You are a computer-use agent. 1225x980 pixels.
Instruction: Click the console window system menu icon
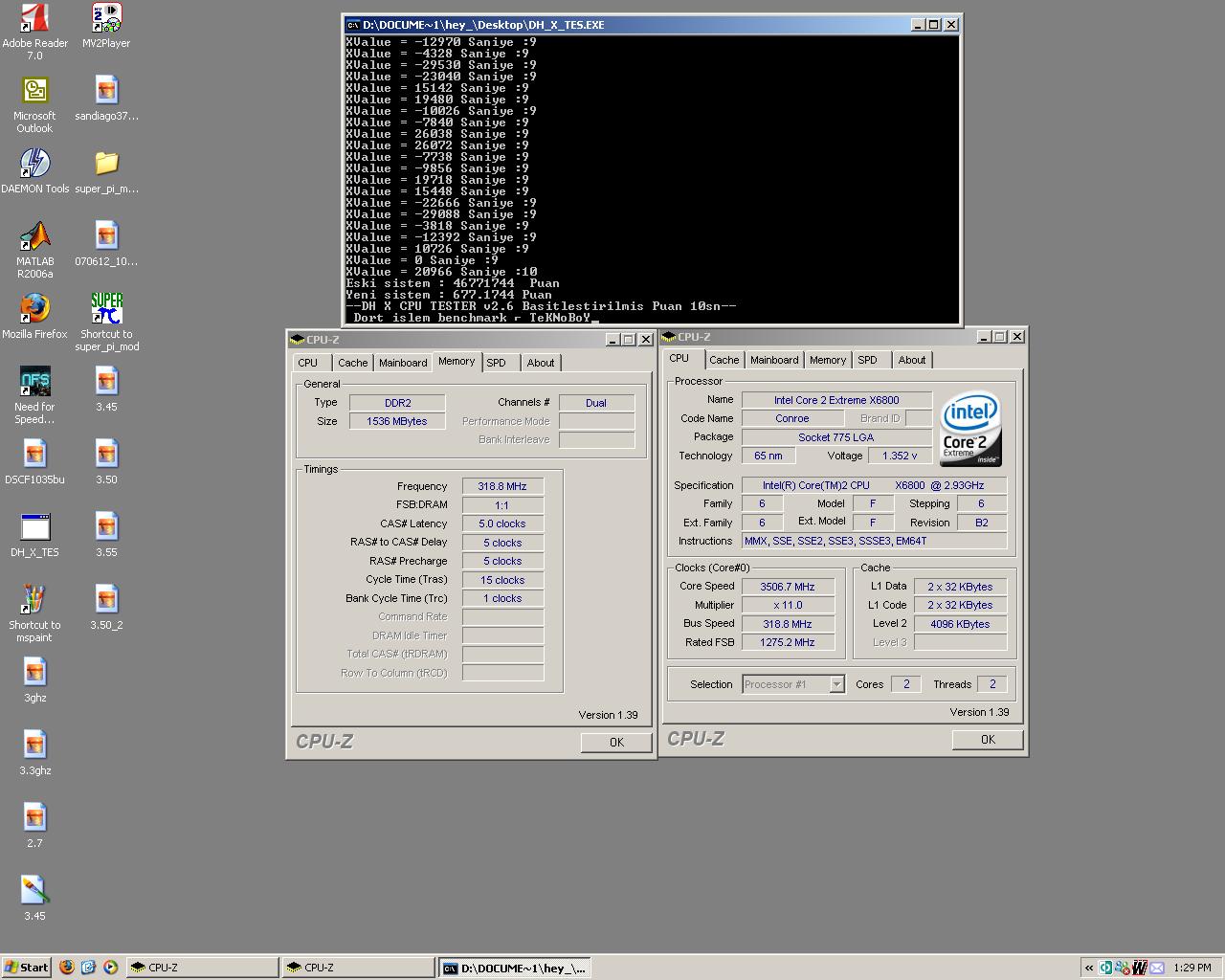353,25
